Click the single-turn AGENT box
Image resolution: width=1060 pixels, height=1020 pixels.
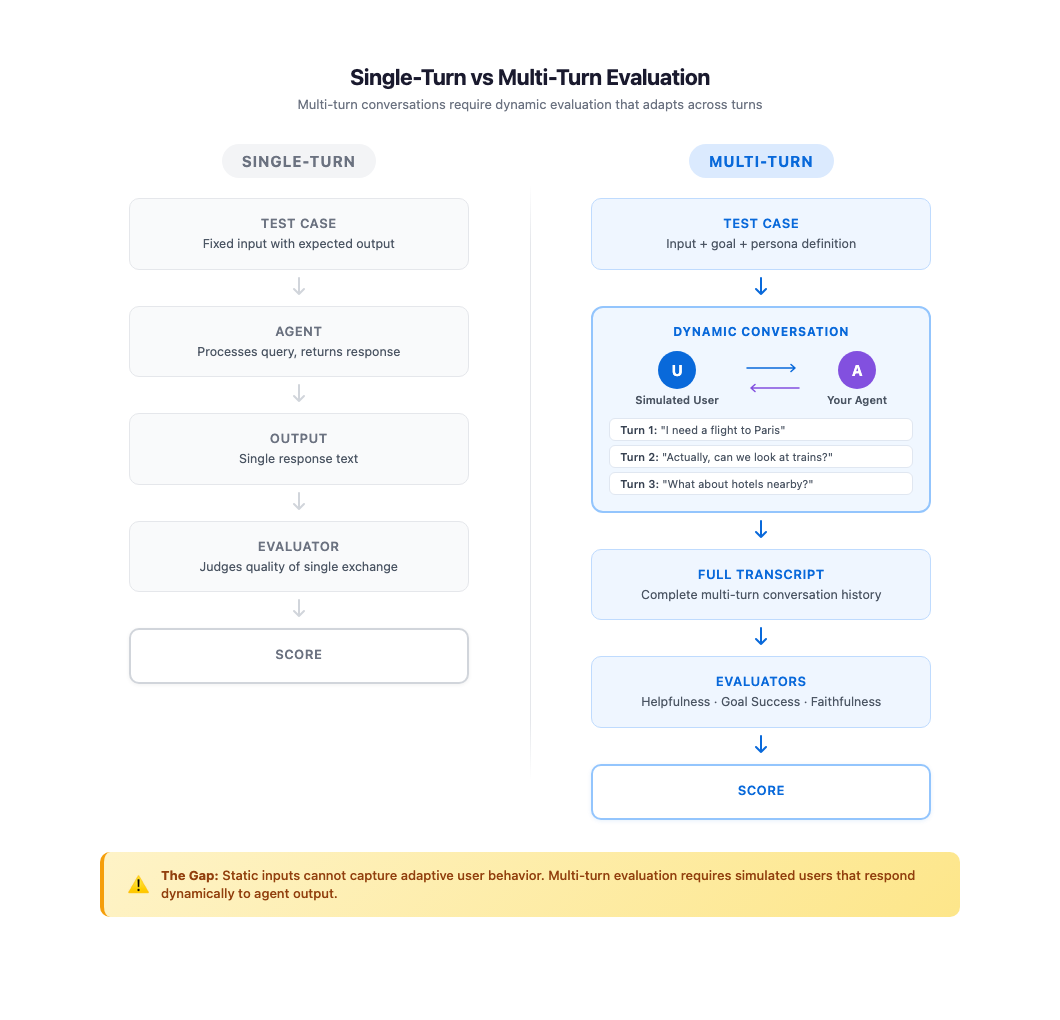click(299, 341)
